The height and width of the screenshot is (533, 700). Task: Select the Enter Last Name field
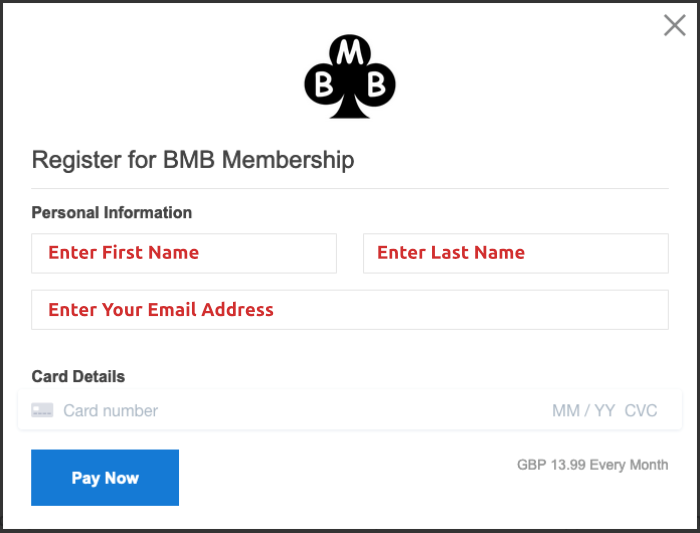(515, 253)
